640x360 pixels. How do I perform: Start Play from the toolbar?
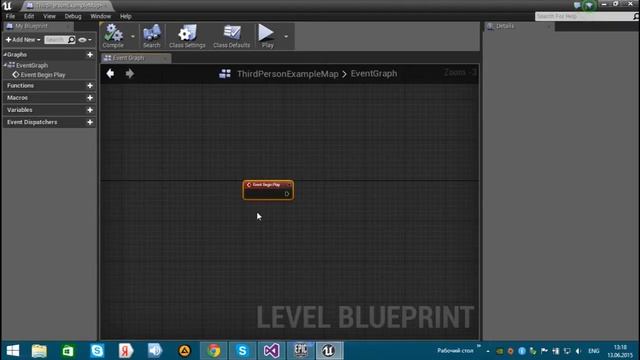(267, 36)
